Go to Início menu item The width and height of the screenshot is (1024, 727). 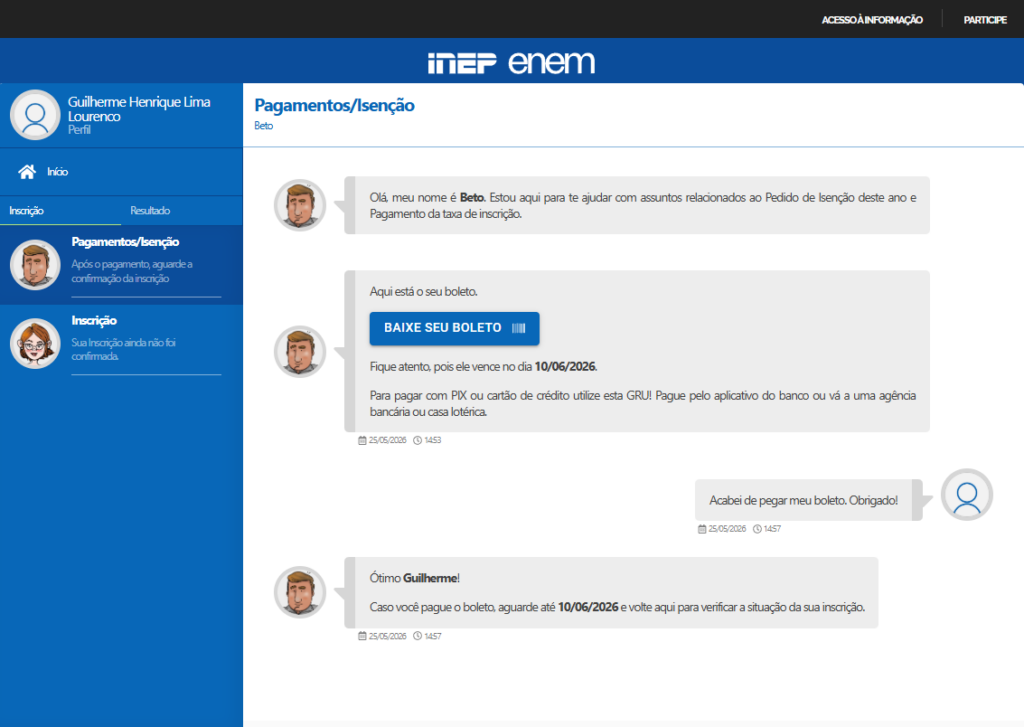tap(57, 172)
